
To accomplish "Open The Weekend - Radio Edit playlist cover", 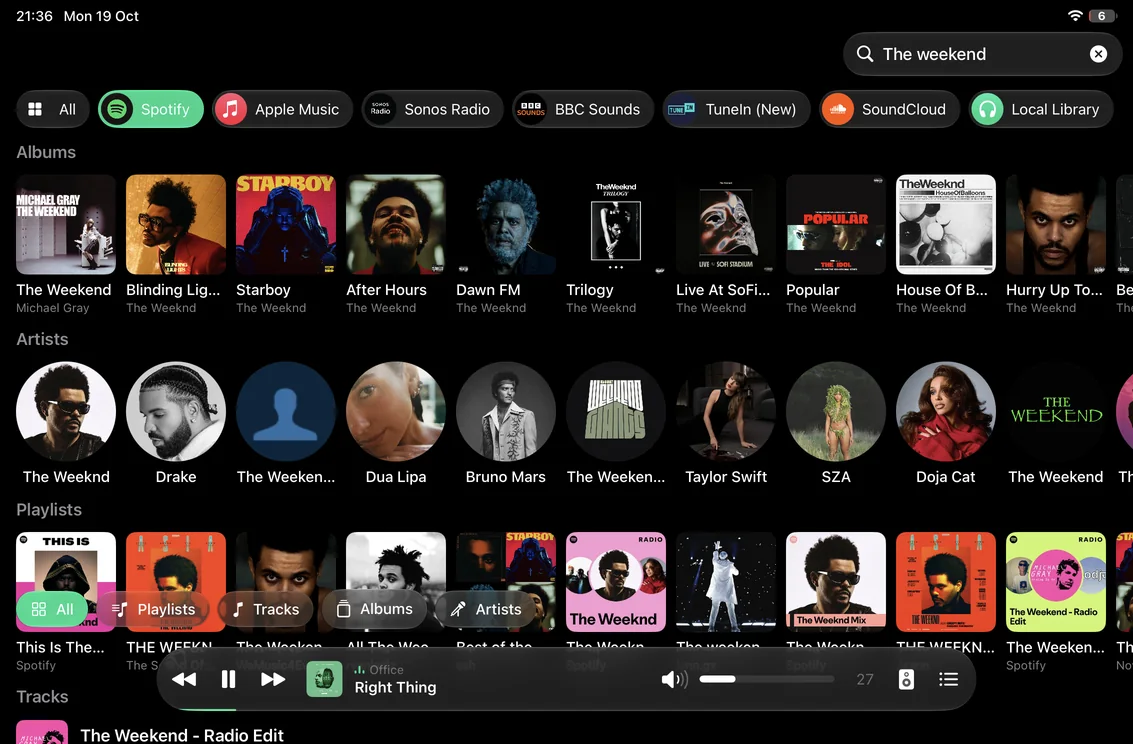I will pos(1056,582).
